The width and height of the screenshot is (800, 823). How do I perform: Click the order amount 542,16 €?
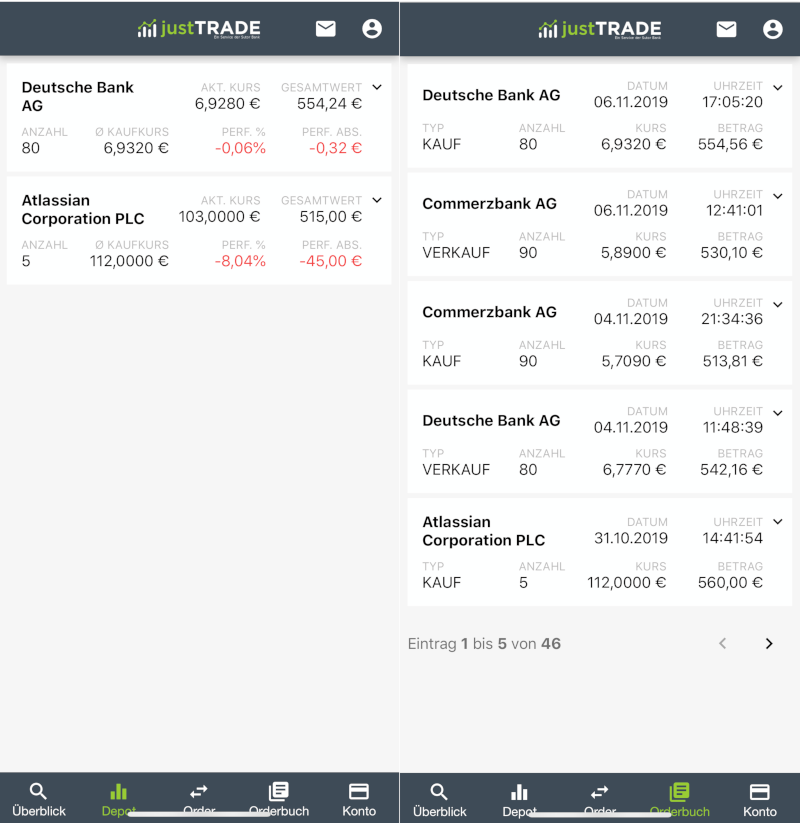(731, 469)
